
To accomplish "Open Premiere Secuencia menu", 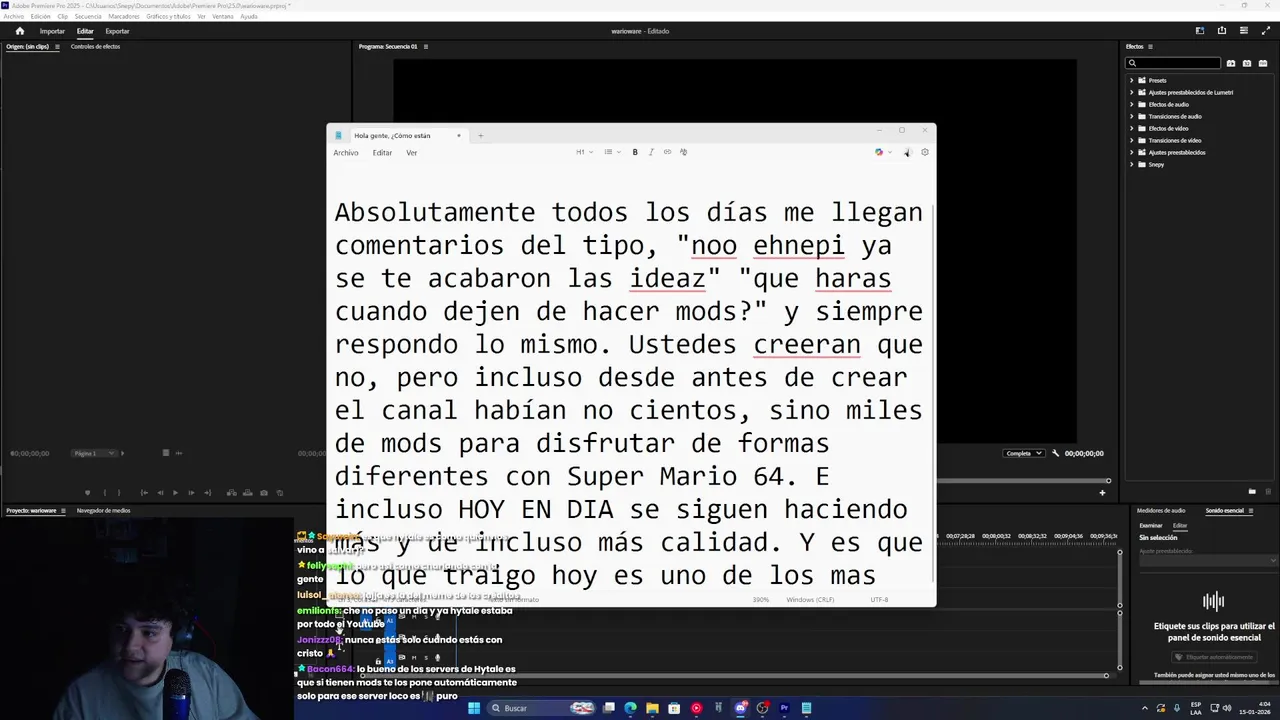I will [x=88, y=16].
